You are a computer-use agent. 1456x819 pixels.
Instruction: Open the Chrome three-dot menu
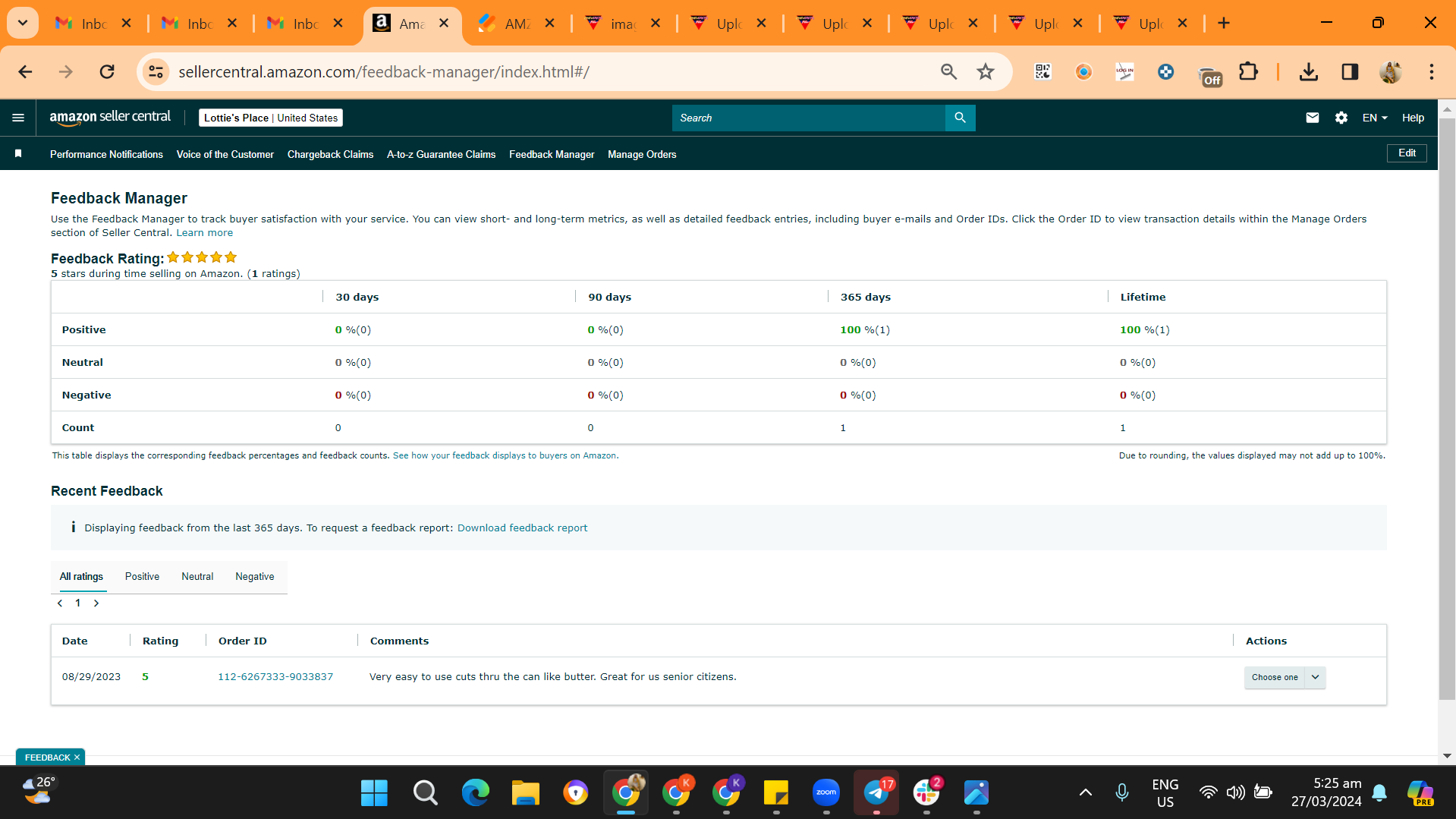(x=1431, y=72)
